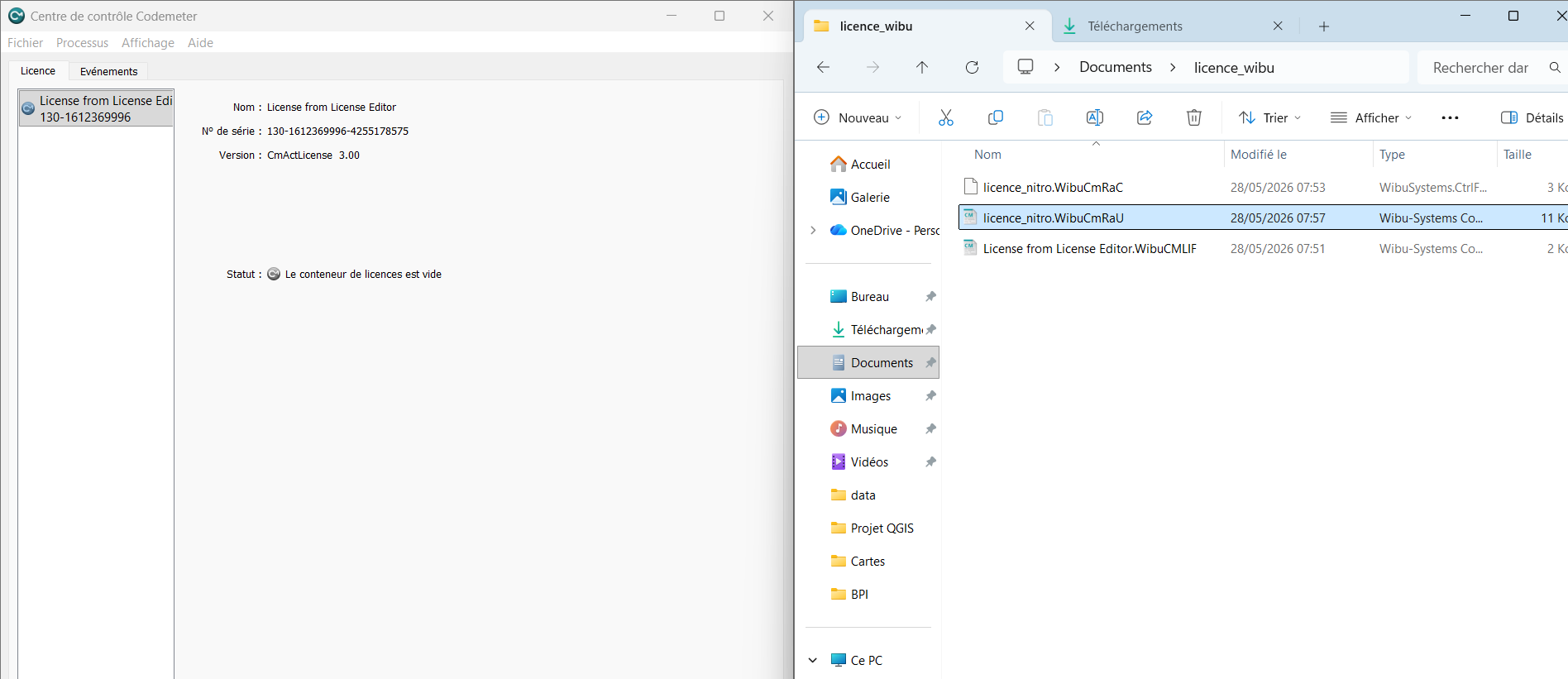Click the CodeMeter container icon in license list

pos(28,108)
